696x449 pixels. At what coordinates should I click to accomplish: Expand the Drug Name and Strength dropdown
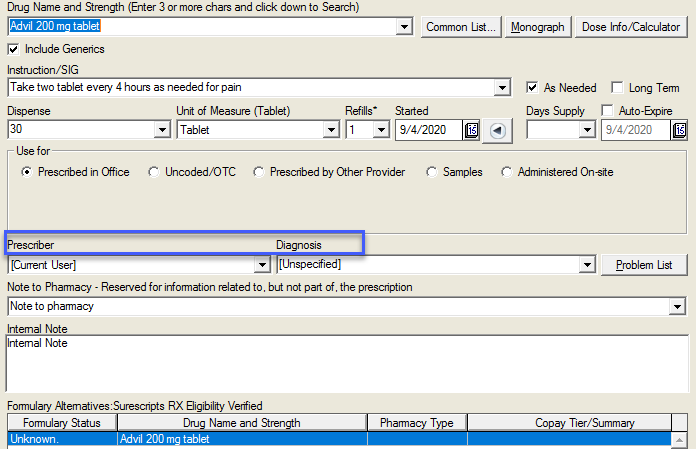point(404,26)
